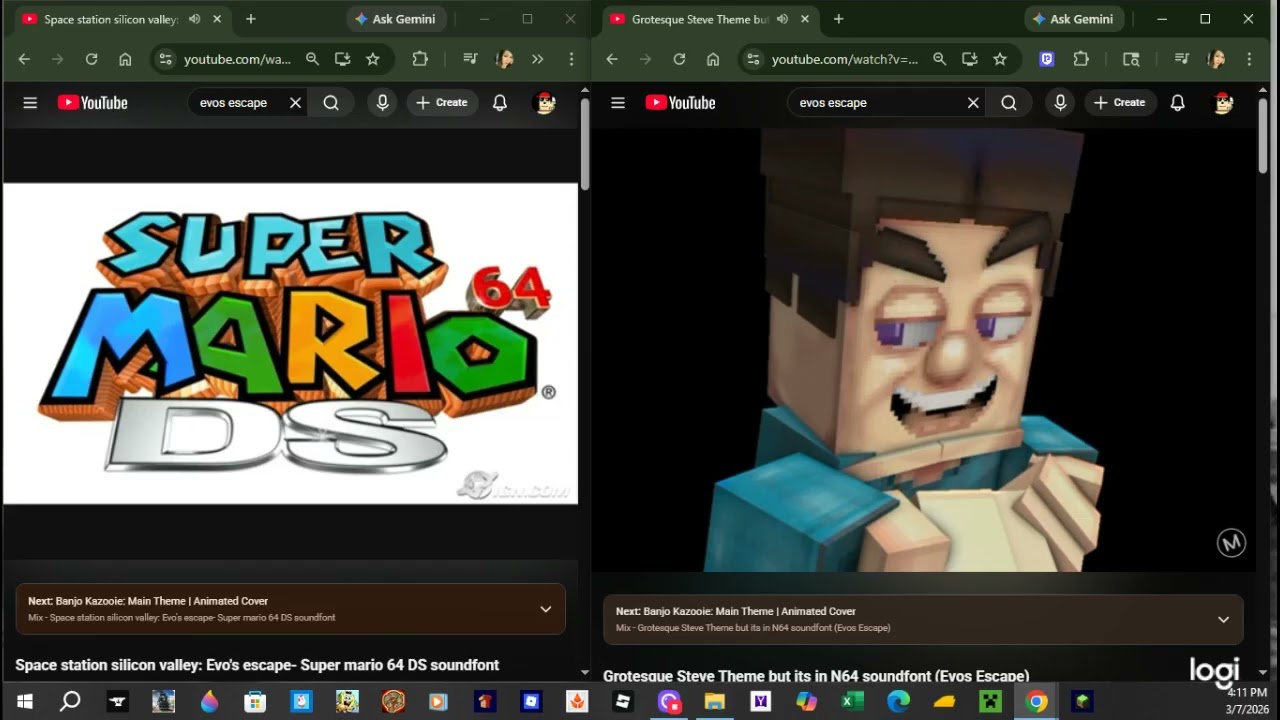The width and height of the screenshot is (1280, 720).
Task: Clear the search text in left window
Action: [x=295, y=103]
